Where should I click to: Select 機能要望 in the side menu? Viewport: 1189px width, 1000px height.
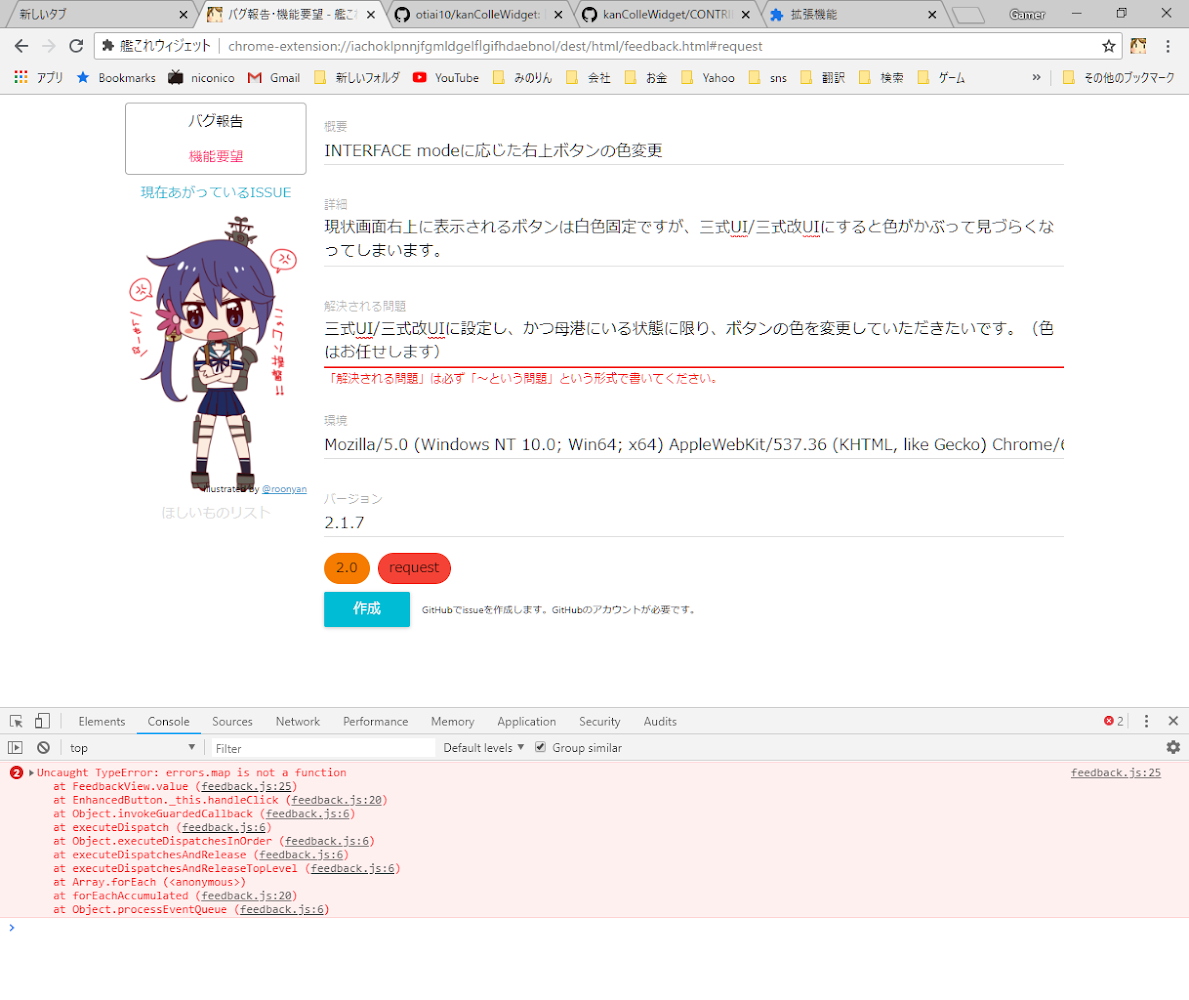coord(215,156)
